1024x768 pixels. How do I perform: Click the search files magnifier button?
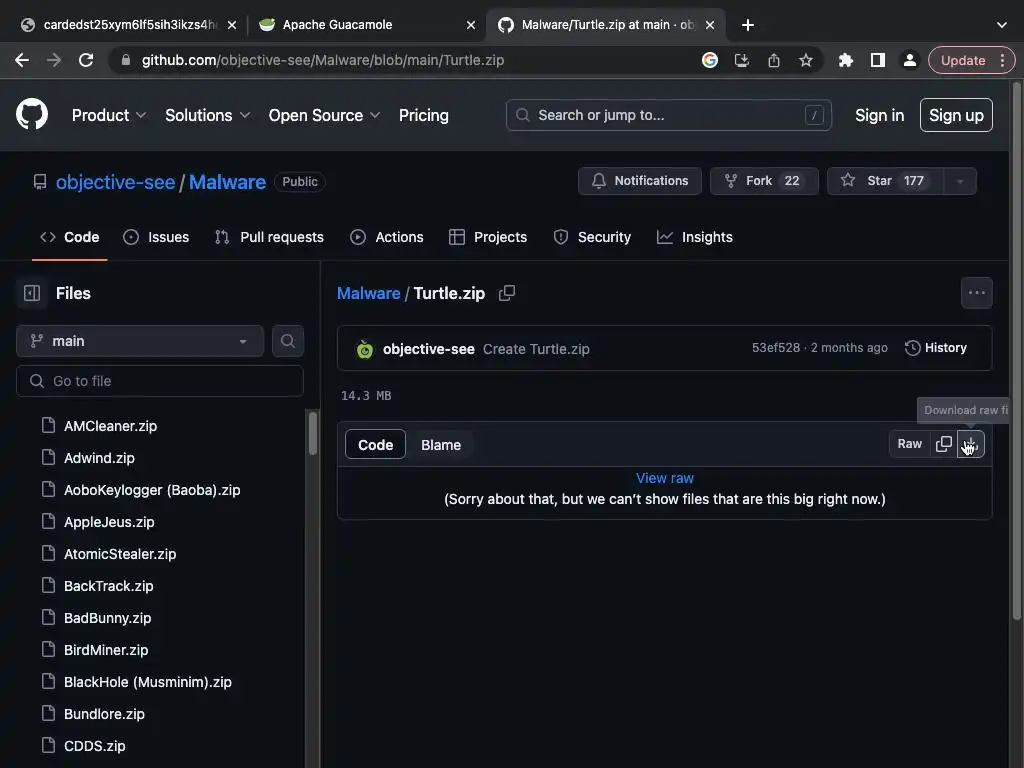288,341
